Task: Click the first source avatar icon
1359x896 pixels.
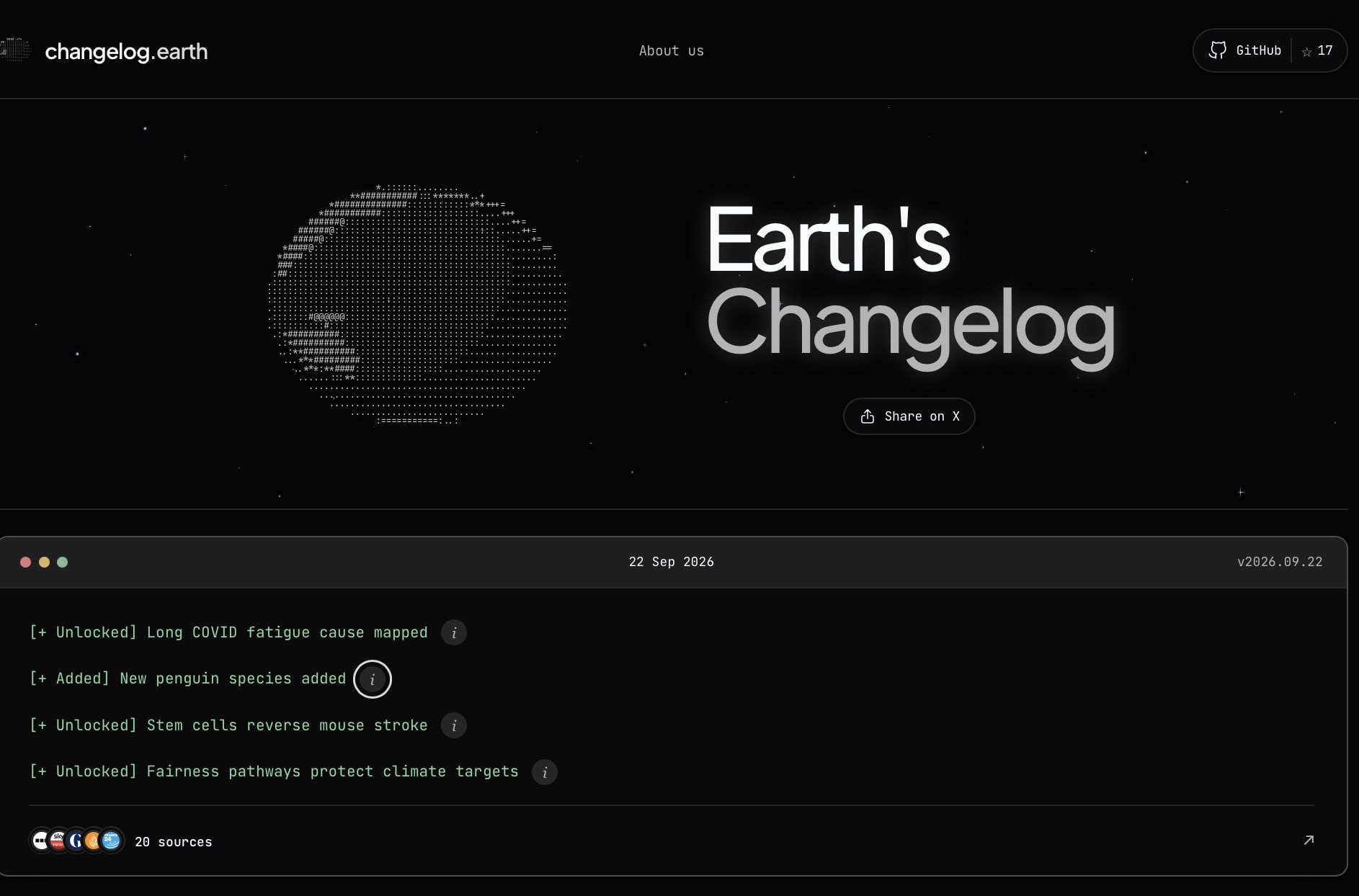Action: pyautogui.click(x=40, y=841)
